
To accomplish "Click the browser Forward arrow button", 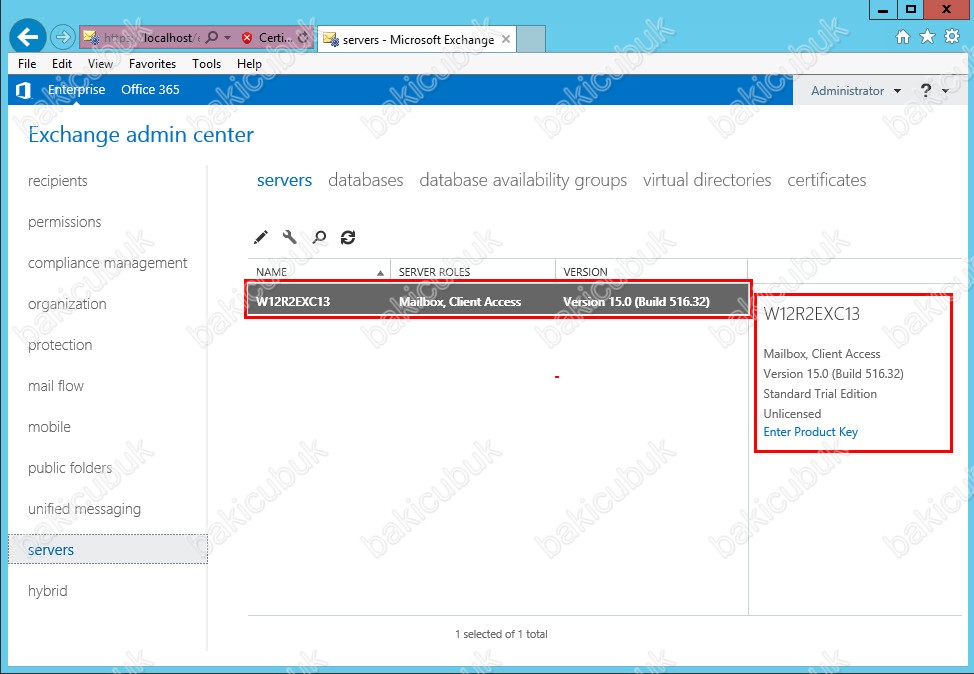I will pos(62,37).
